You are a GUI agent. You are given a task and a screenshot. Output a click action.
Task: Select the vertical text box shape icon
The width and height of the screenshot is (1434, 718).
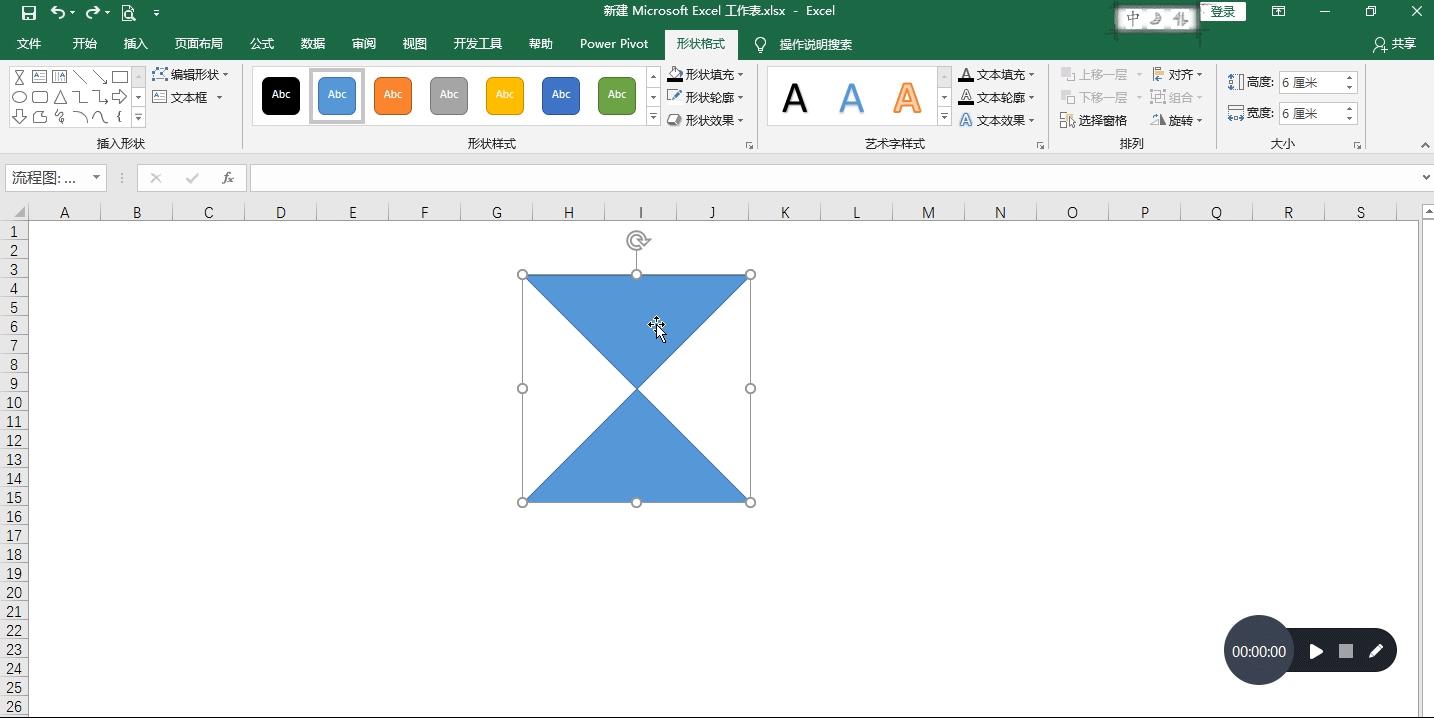click(x=59, y=77)
